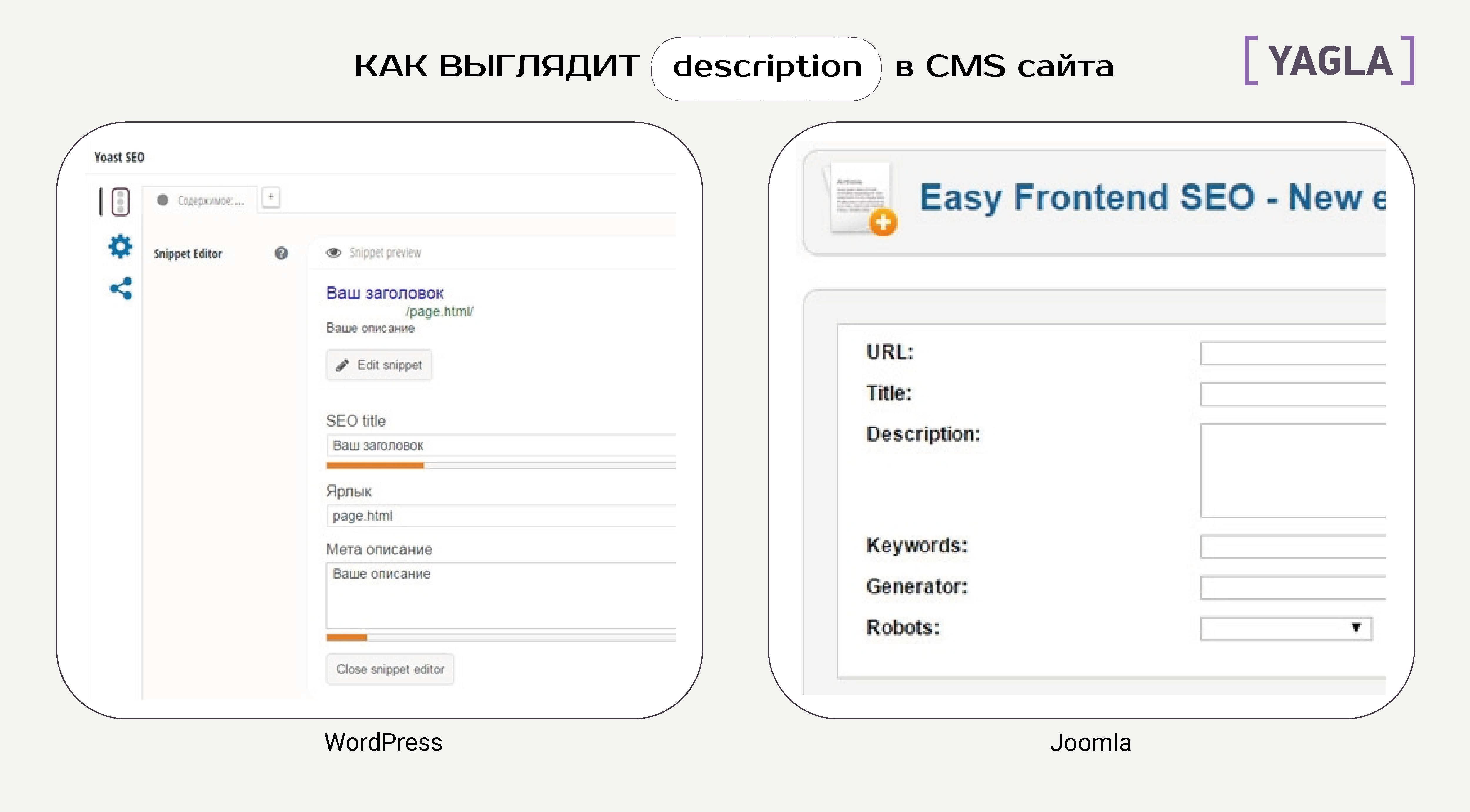Viewport: 1470px width, 812px height.
Task: Click the Snippet preview label
Action: point(385,253)
